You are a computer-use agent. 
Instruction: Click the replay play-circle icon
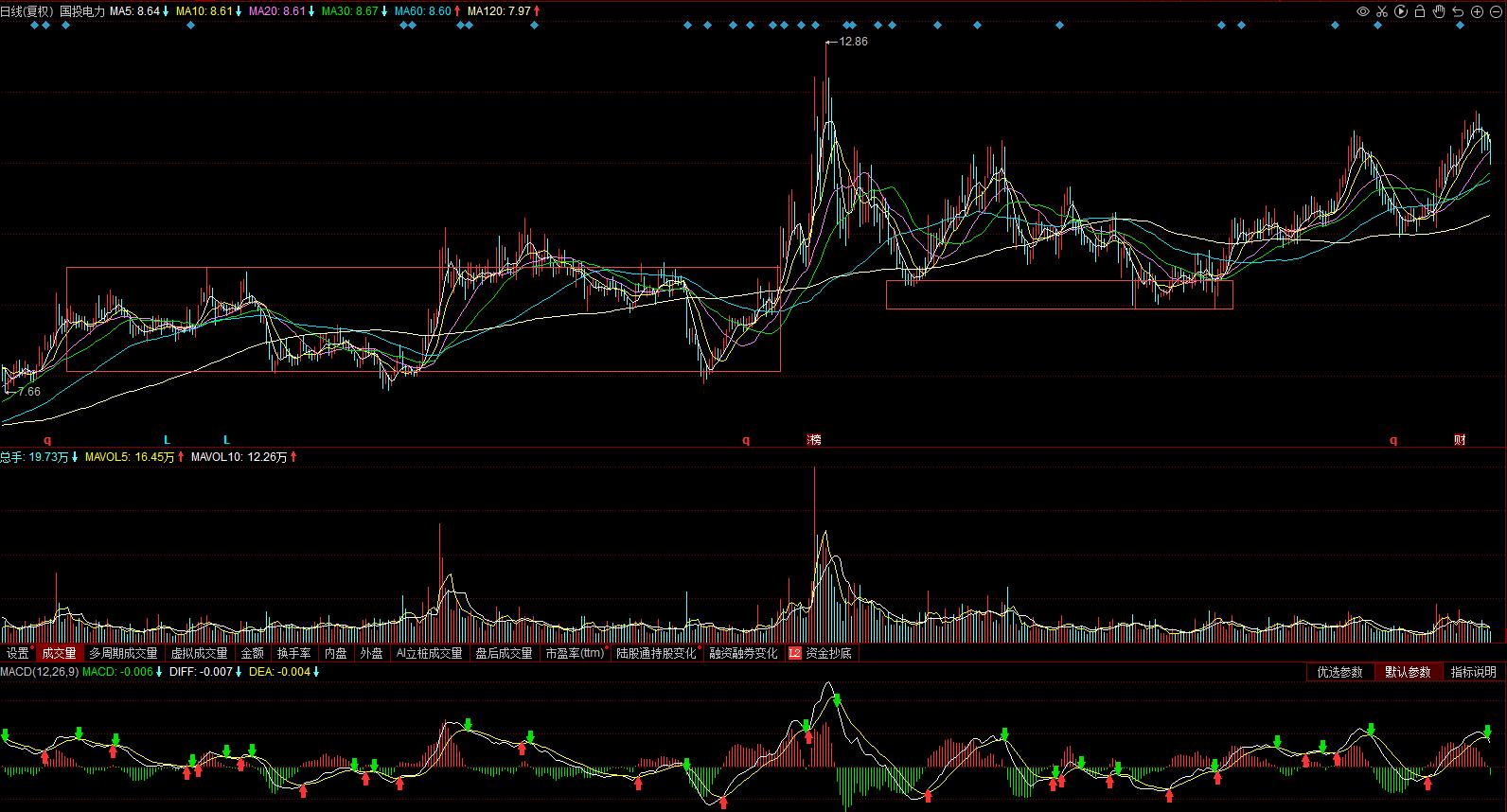coord(1401,11)
